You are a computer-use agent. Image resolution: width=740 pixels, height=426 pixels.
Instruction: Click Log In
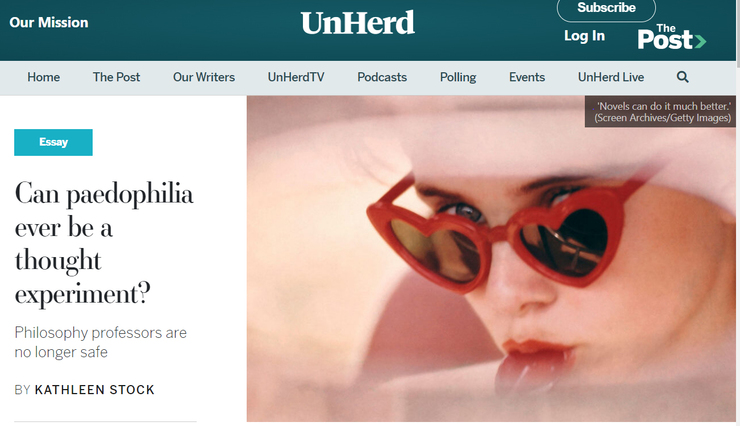(x=584, y=36)
